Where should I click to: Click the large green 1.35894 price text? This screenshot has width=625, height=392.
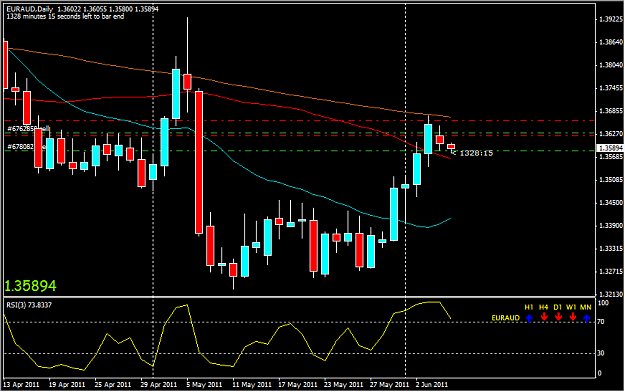point(31,286)
